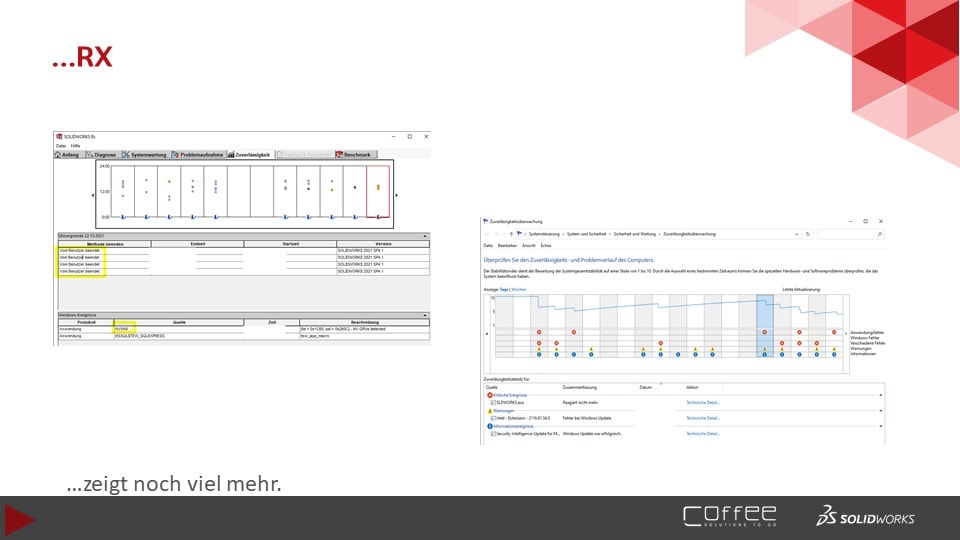
Task: Switch to the Diagnose tab
Action: (101, 155)
